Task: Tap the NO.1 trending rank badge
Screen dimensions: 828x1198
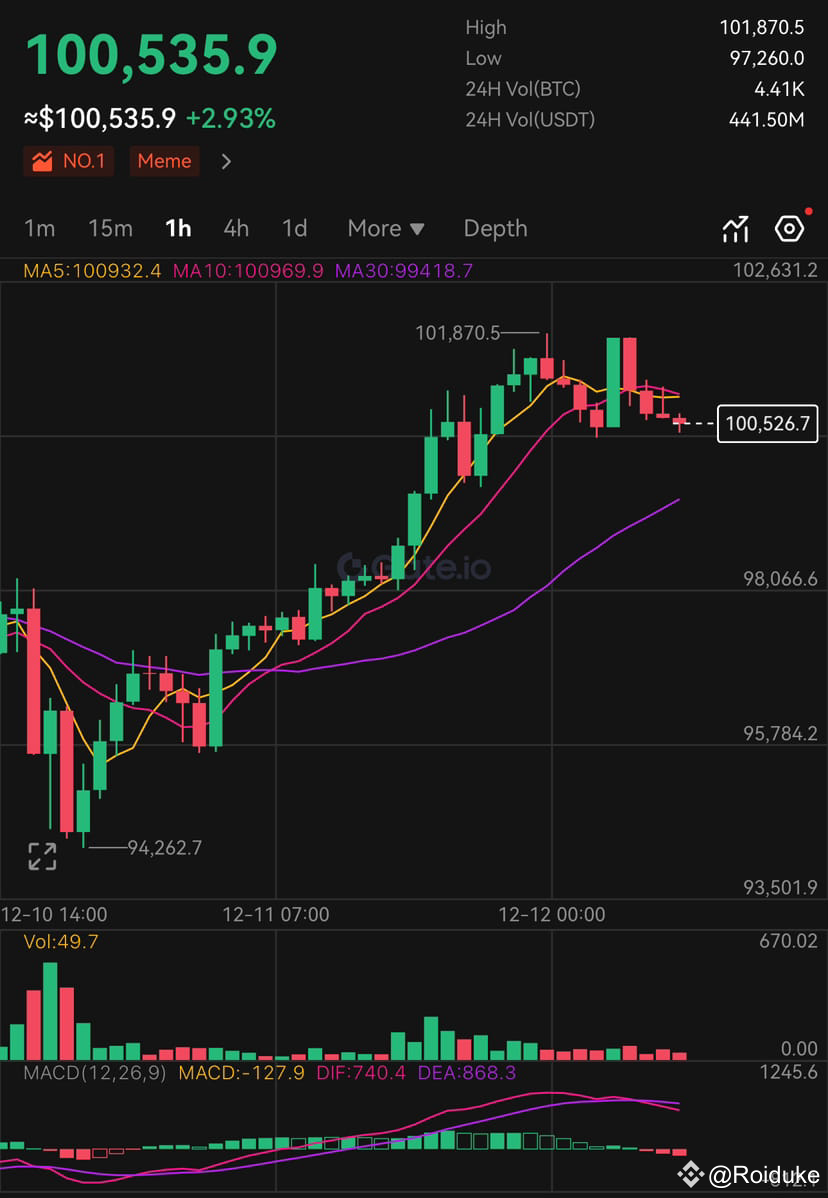Action: click(69, 161)
